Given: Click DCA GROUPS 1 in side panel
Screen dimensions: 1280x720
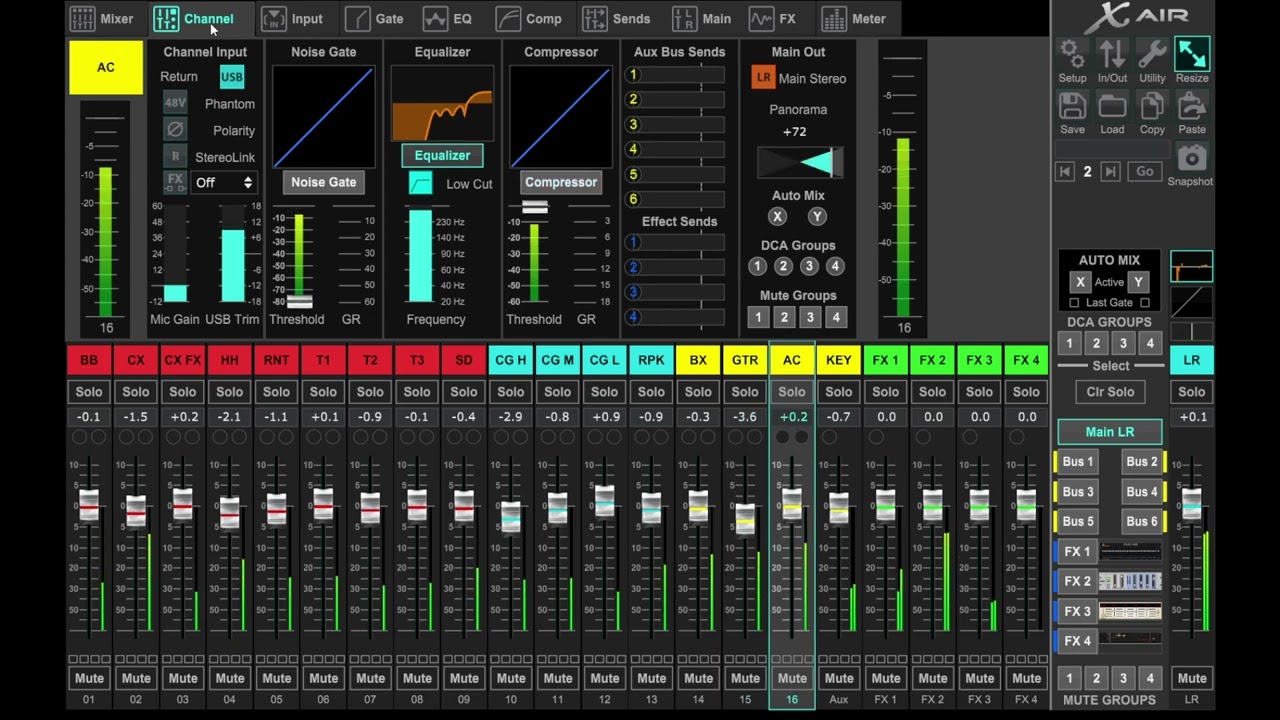Looking at the screenshot, I should [1069, 344].
